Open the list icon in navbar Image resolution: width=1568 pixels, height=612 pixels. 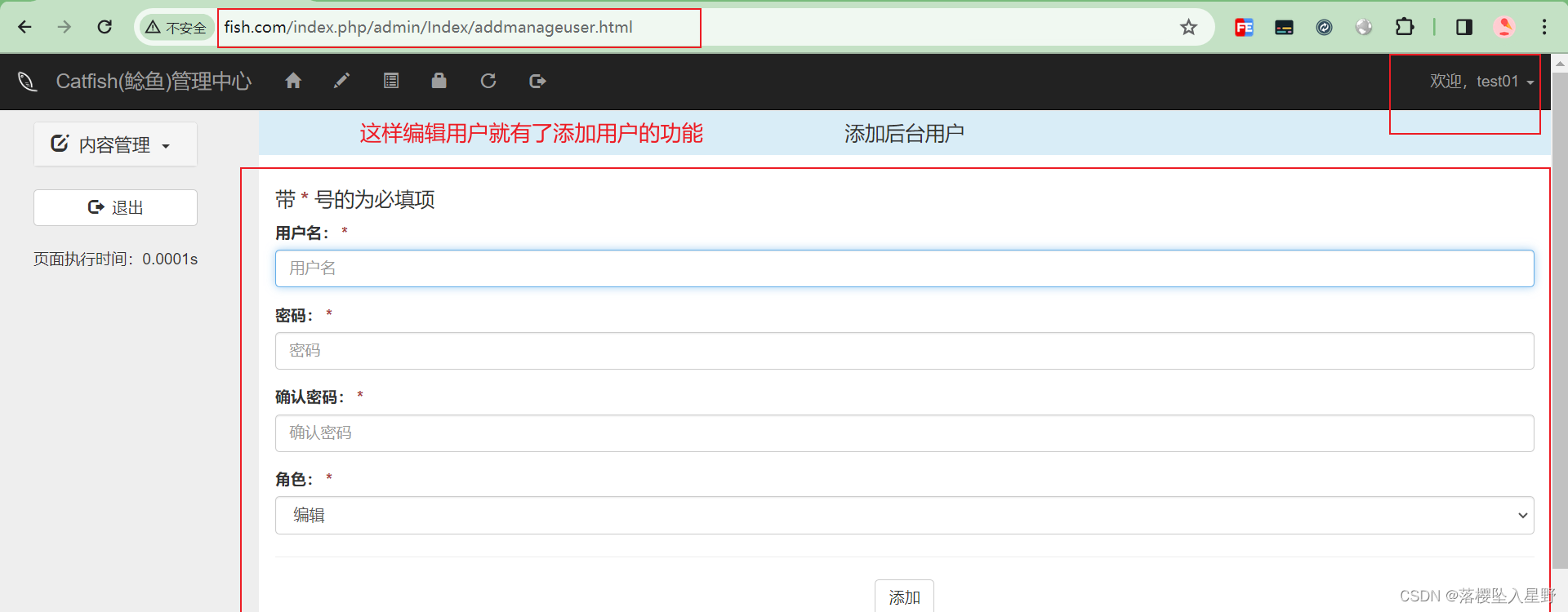point(391,81)
